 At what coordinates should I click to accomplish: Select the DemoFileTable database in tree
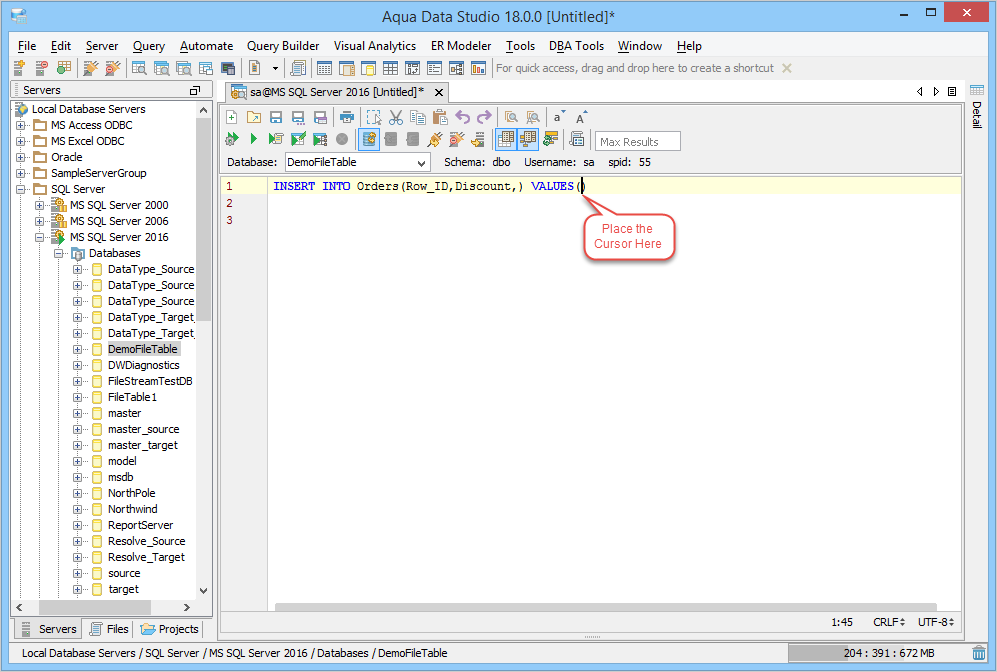pyautogui.click(x=142, y=349)
